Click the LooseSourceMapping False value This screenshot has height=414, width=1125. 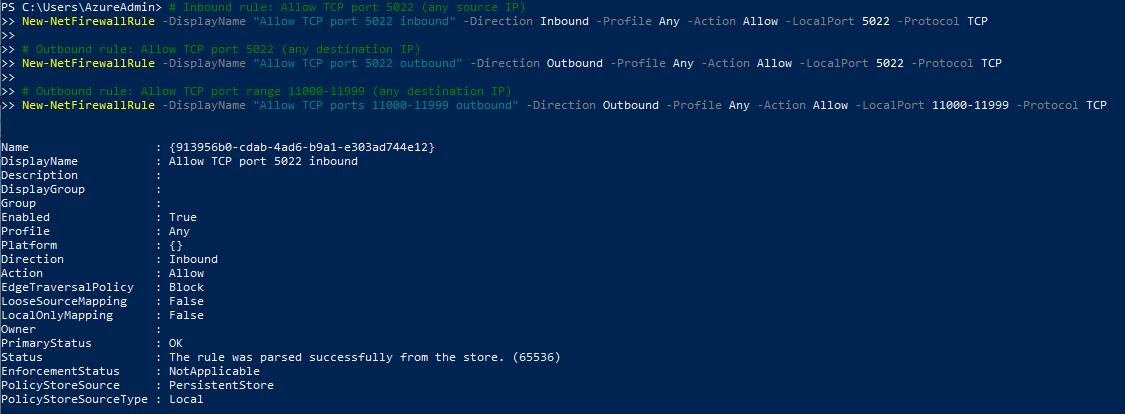click(186, 301)
